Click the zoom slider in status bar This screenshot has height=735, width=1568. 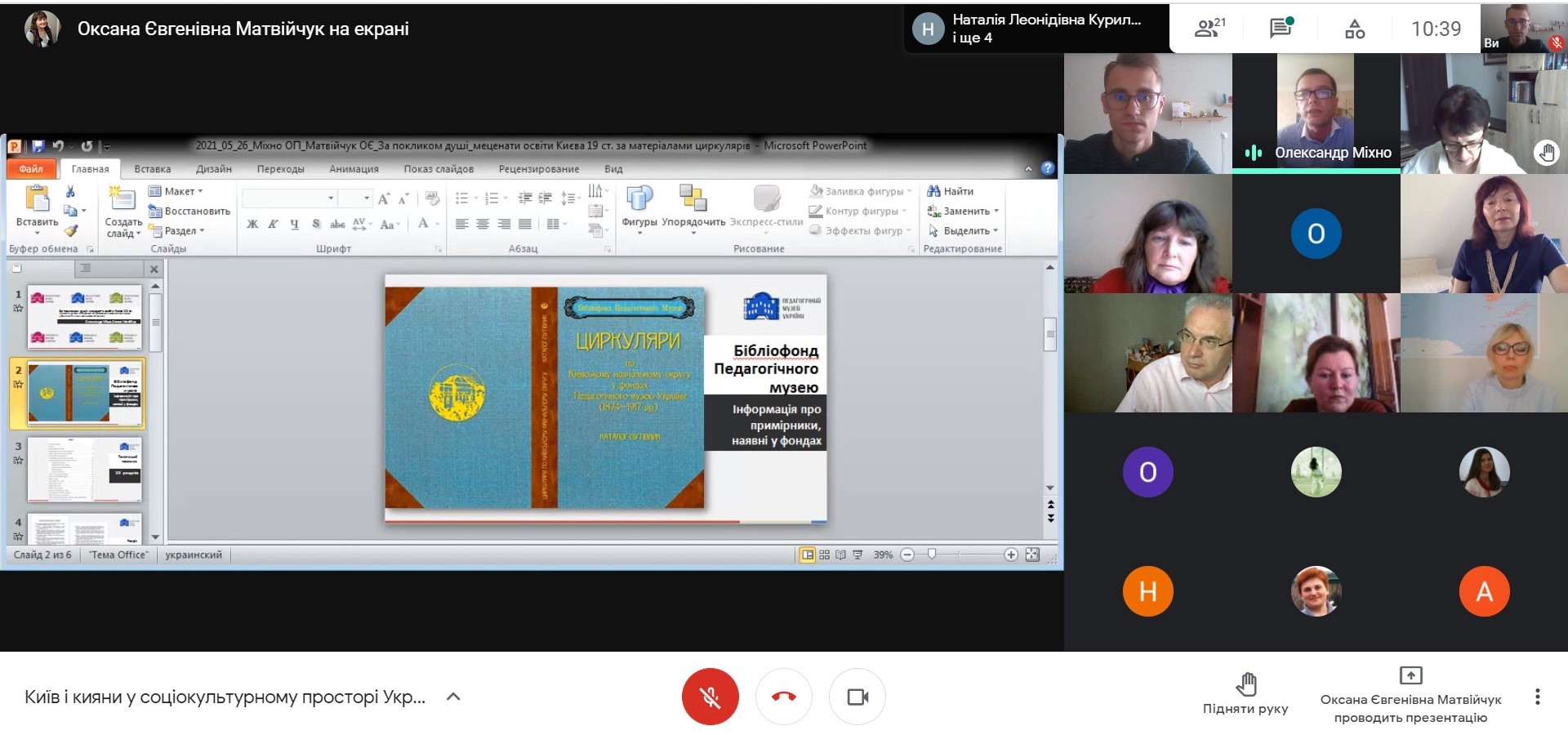[932, 555]
